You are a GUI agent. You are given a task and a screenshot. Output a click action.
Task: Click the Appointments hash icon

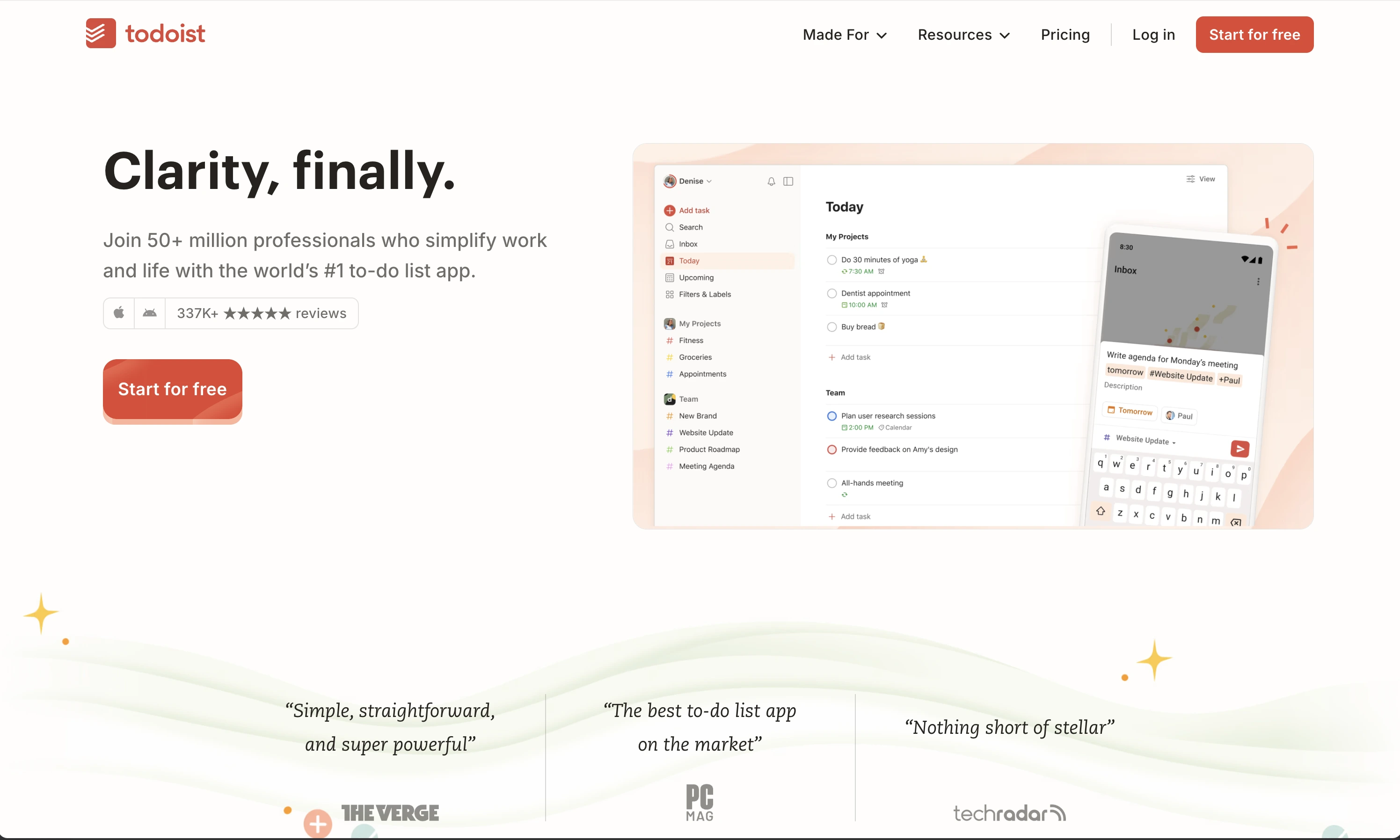[669, 374]
